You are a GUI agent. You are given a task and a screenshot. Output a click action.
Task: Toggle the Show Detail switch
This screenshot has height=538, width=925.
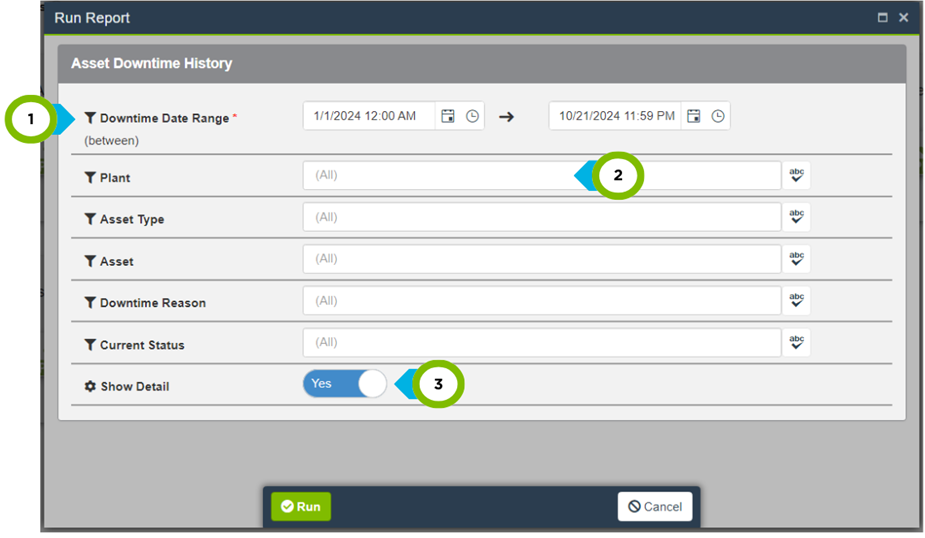[345, 384]
